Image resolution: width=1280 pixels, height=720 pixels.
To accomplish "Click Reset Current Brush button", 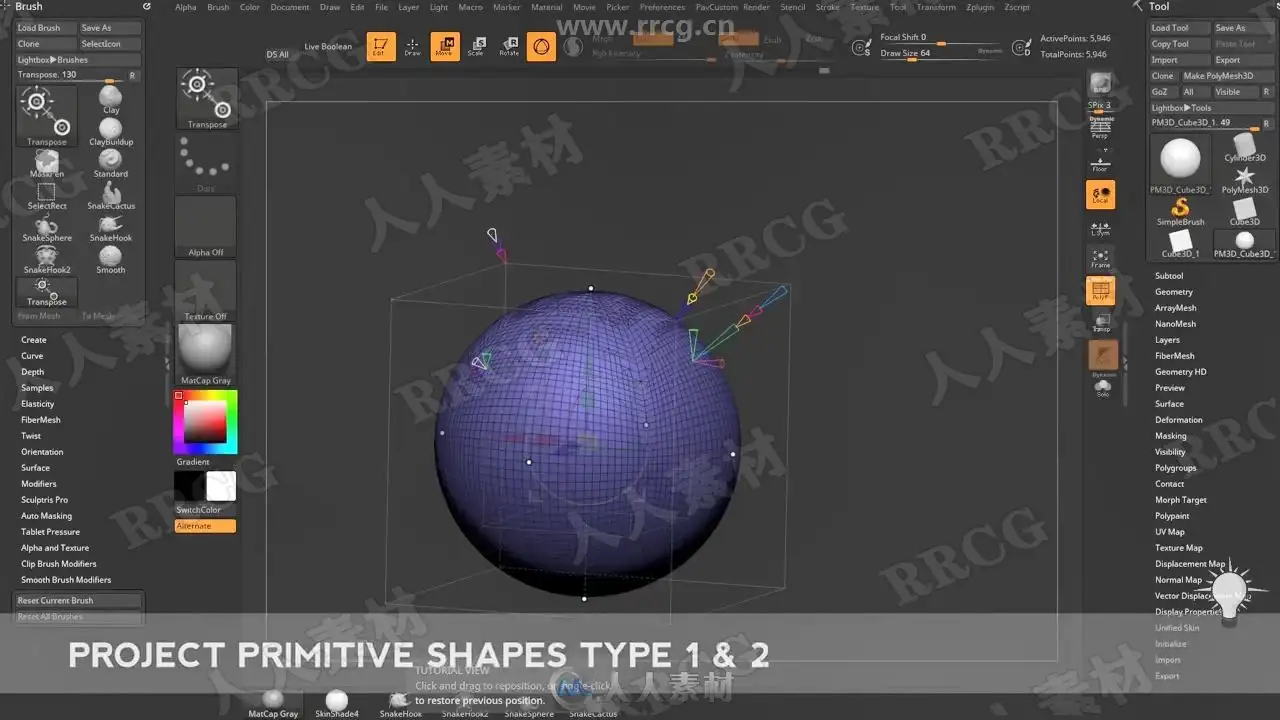I will point(79,601).
